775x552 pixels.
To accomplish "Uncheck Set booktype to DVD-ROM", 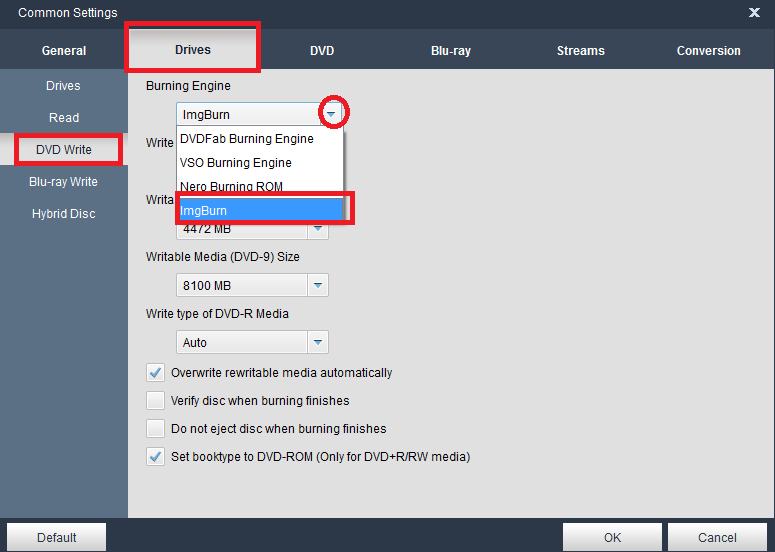I will tap(155, 456).
